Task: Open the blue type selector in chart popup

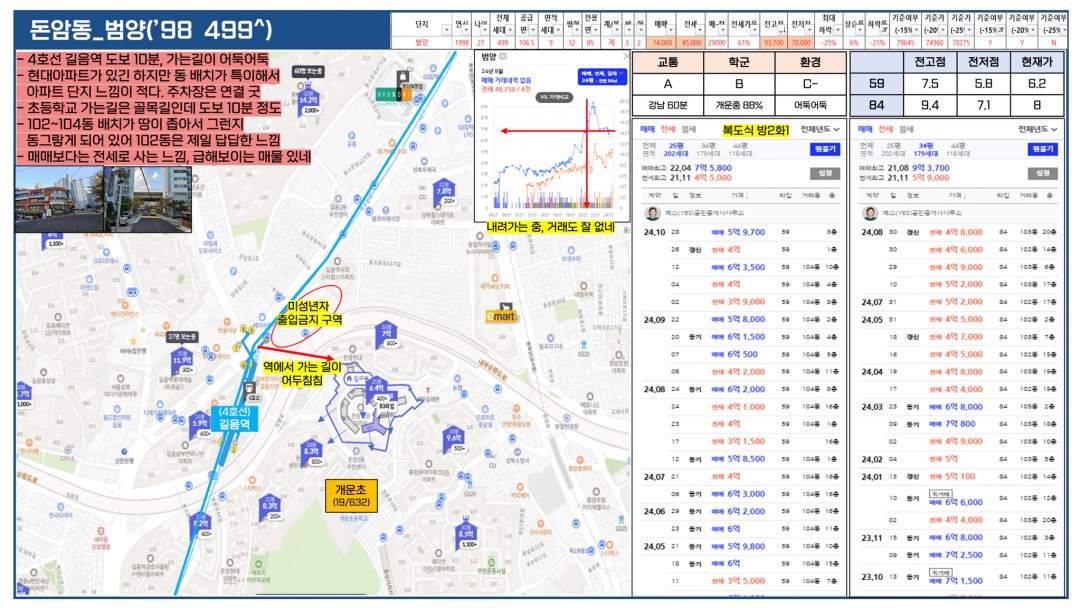Action: point(602,77)
